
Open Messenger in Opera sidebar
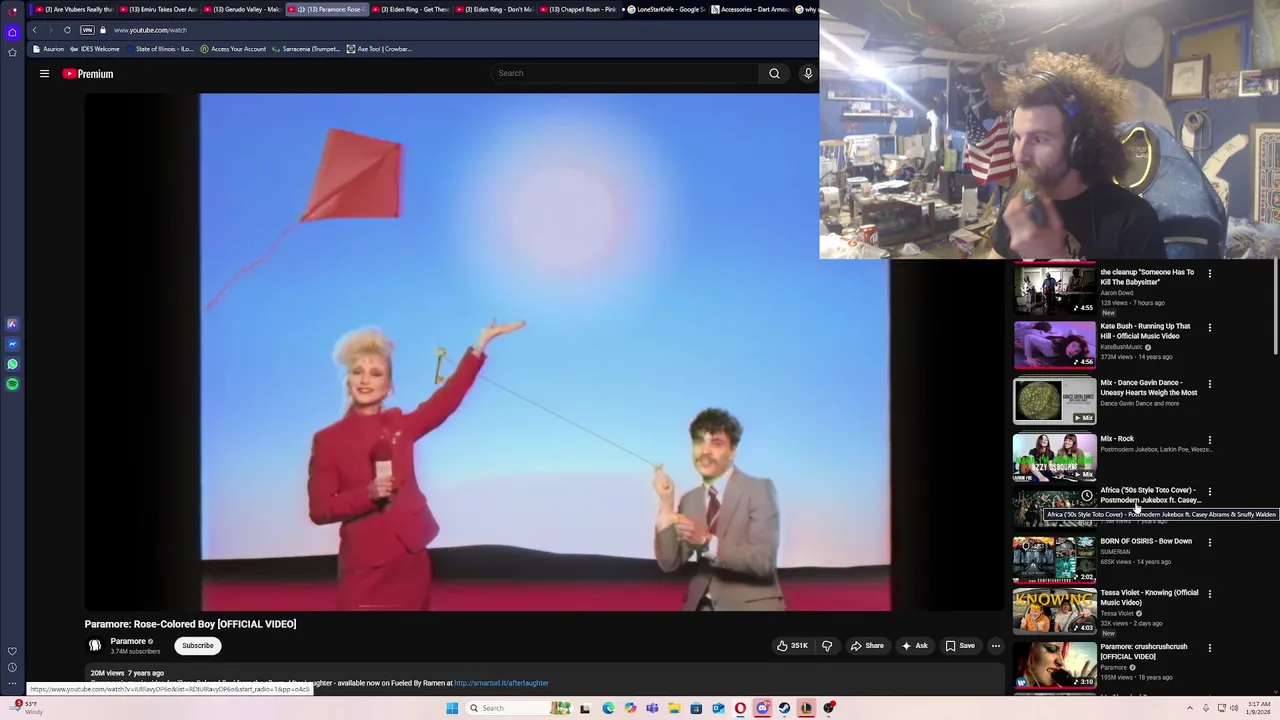pos(12,344)
